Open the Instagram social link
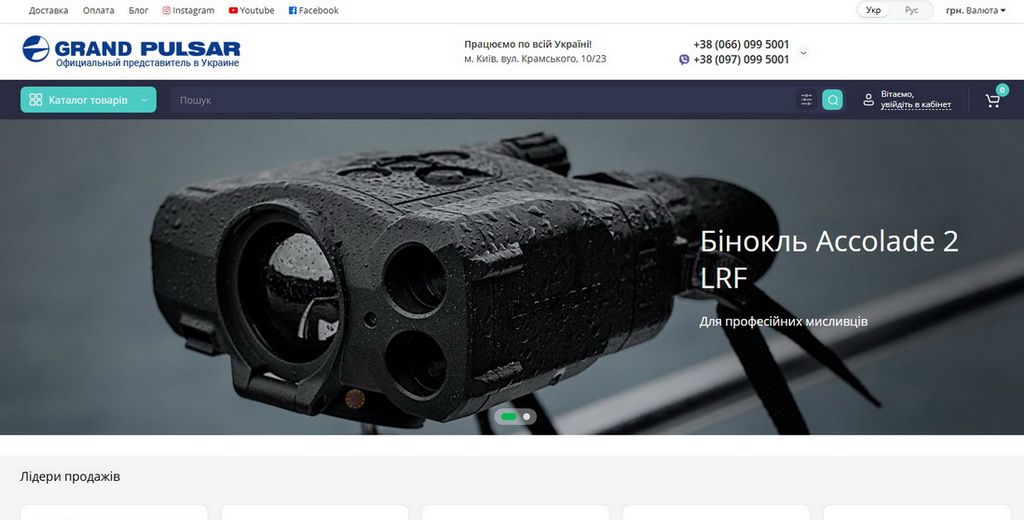The image size is (1024, 520). [x=188, y=11]
